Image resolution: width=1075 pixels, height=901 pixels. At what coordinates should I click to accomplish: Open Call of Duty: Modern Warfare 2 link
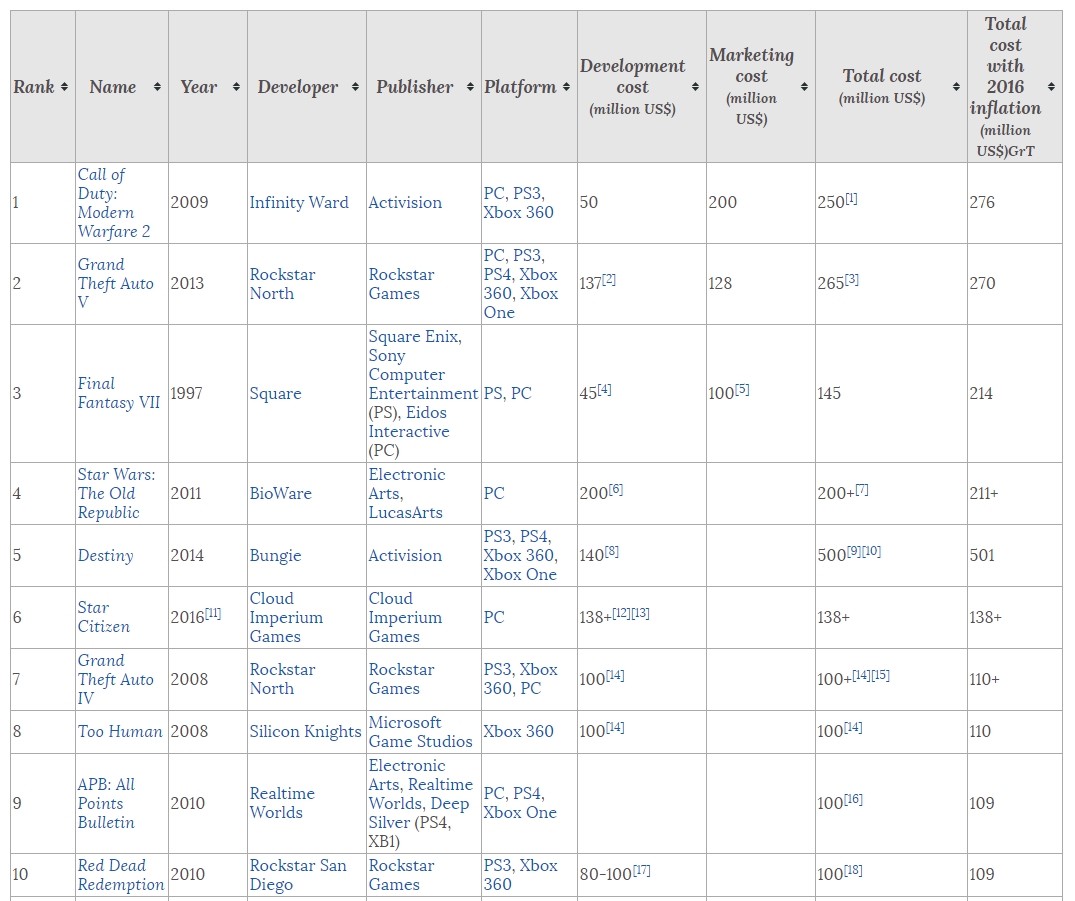pos(114,203)
